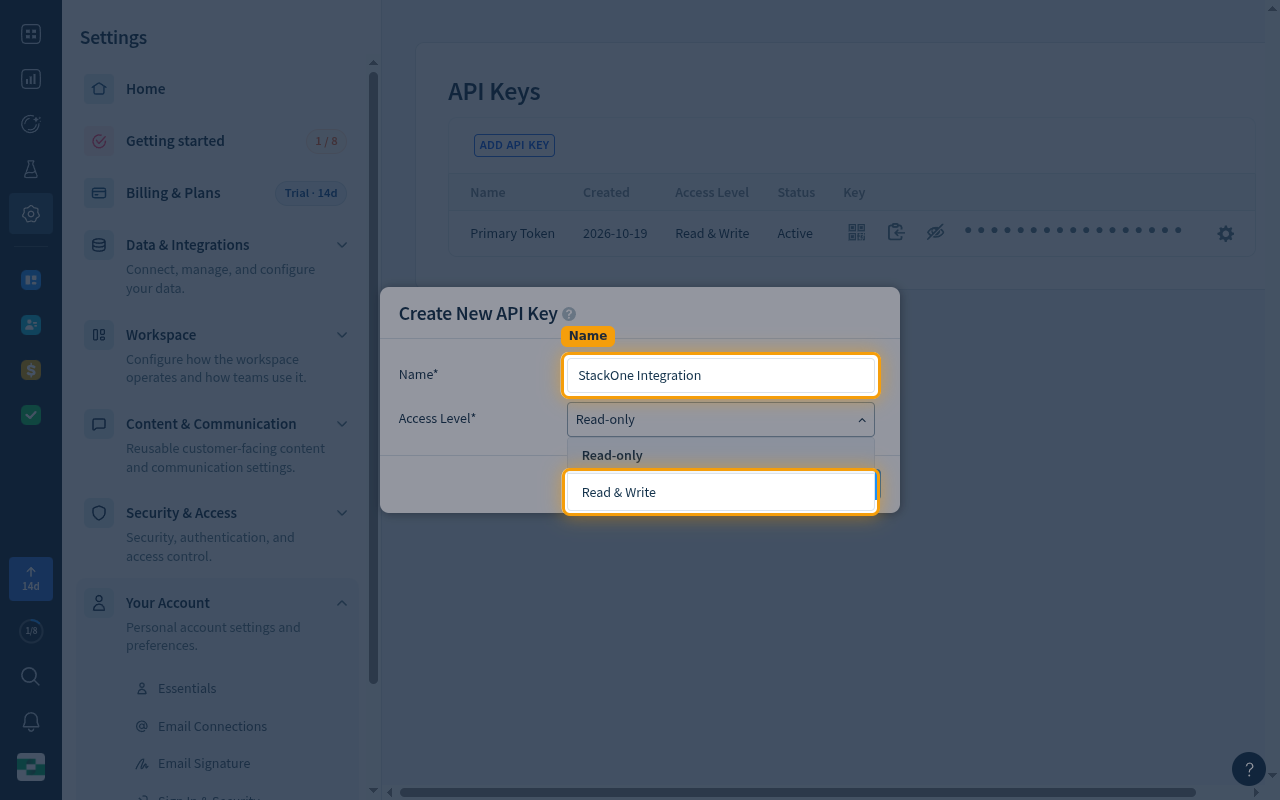Choose the Read & Write access level option

point(721,492)
